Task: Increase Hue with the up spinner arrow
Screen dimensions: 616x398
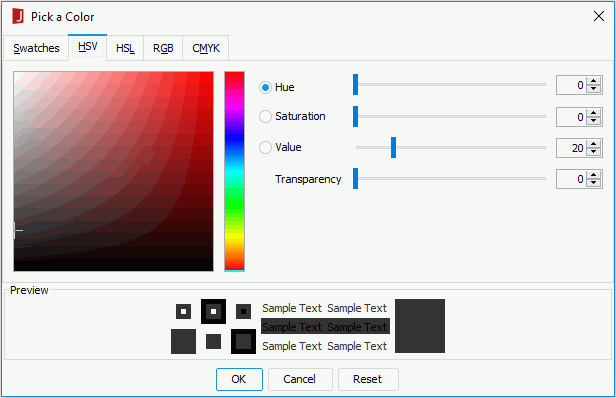Action: pyautogui.click(x=594, y=81)
